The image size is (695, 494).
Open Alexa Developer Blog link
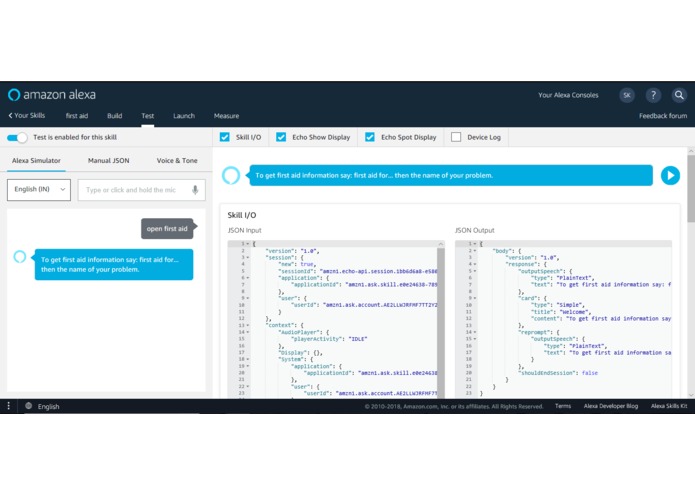pos(611,406)
